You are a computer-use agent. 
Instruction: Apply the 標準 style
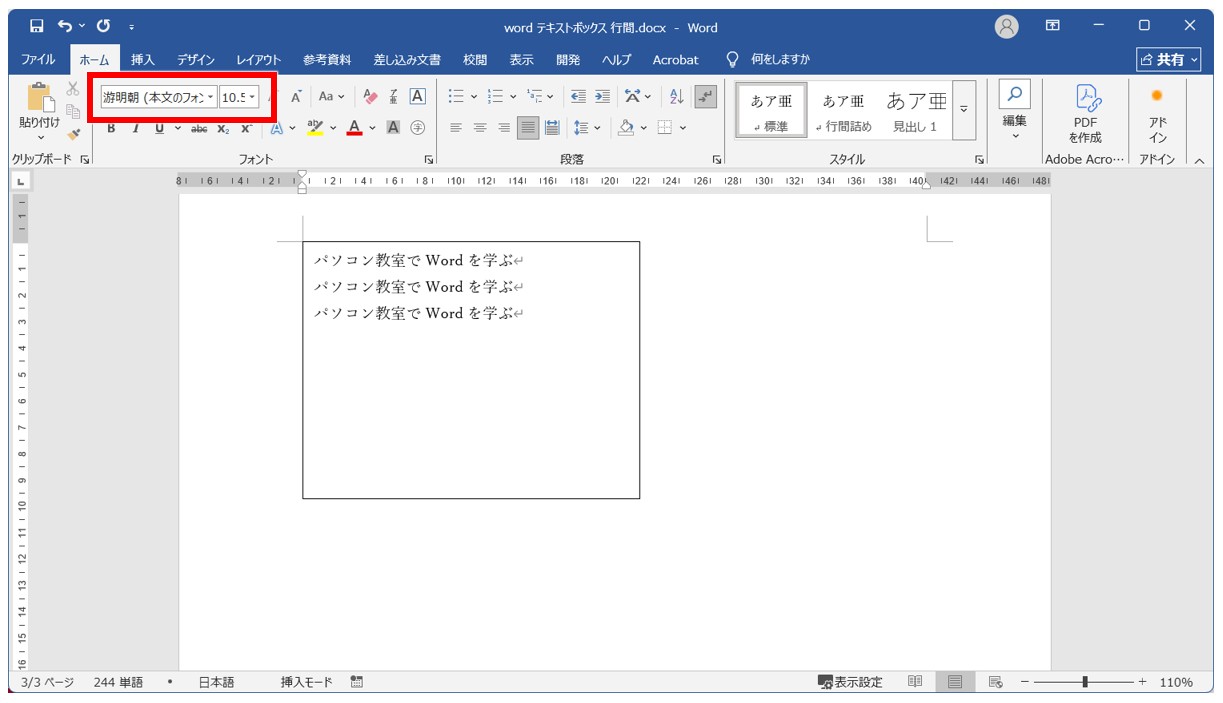pyautogui.click(x=771, y=111)
